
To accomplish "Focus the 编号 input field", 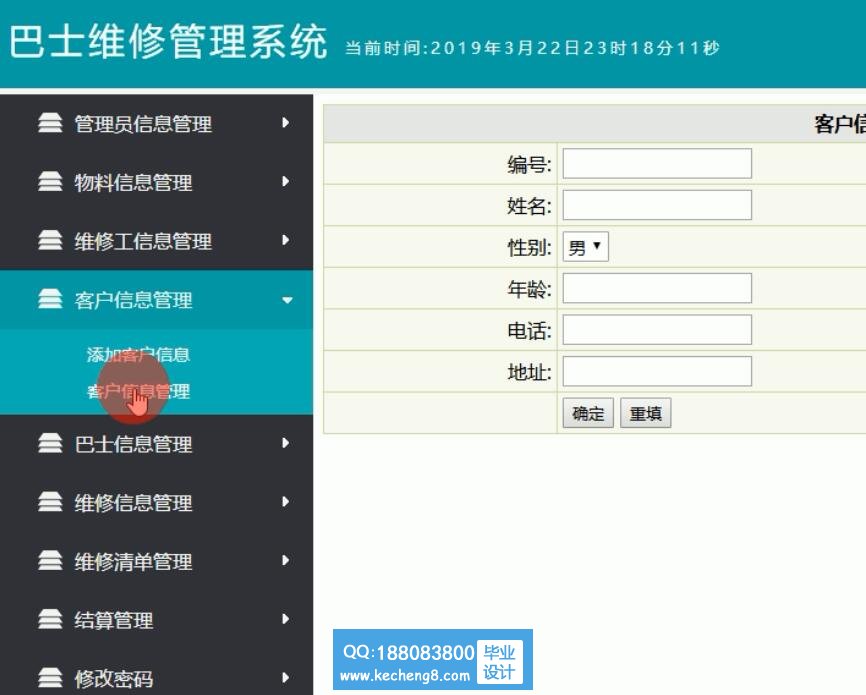I will (x=657, y=164).
